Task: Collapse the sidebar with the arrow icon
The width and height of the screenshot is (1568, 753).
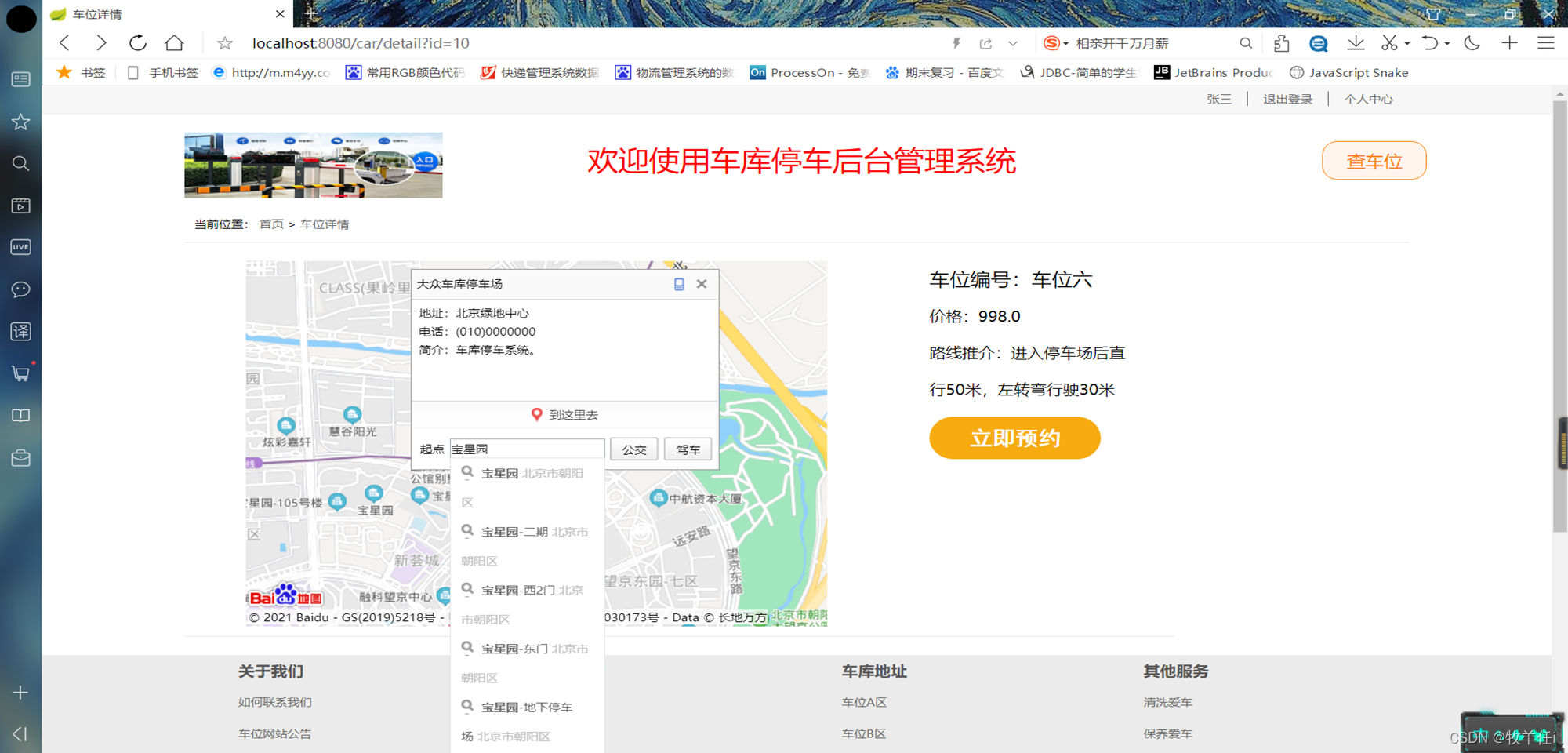Action: 21,734
